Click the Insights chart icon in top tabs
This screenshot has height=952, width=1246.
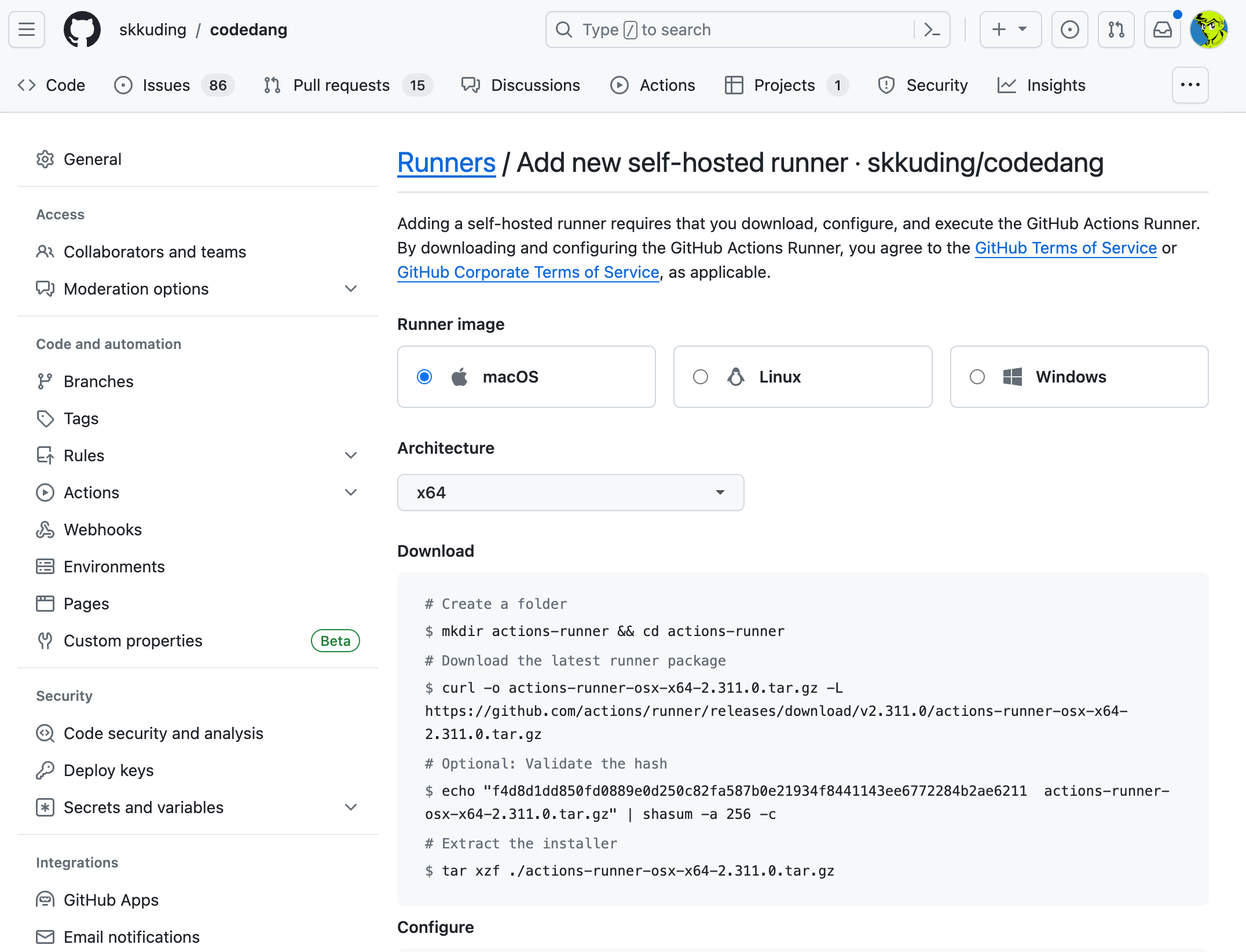tap(1007, 85)
